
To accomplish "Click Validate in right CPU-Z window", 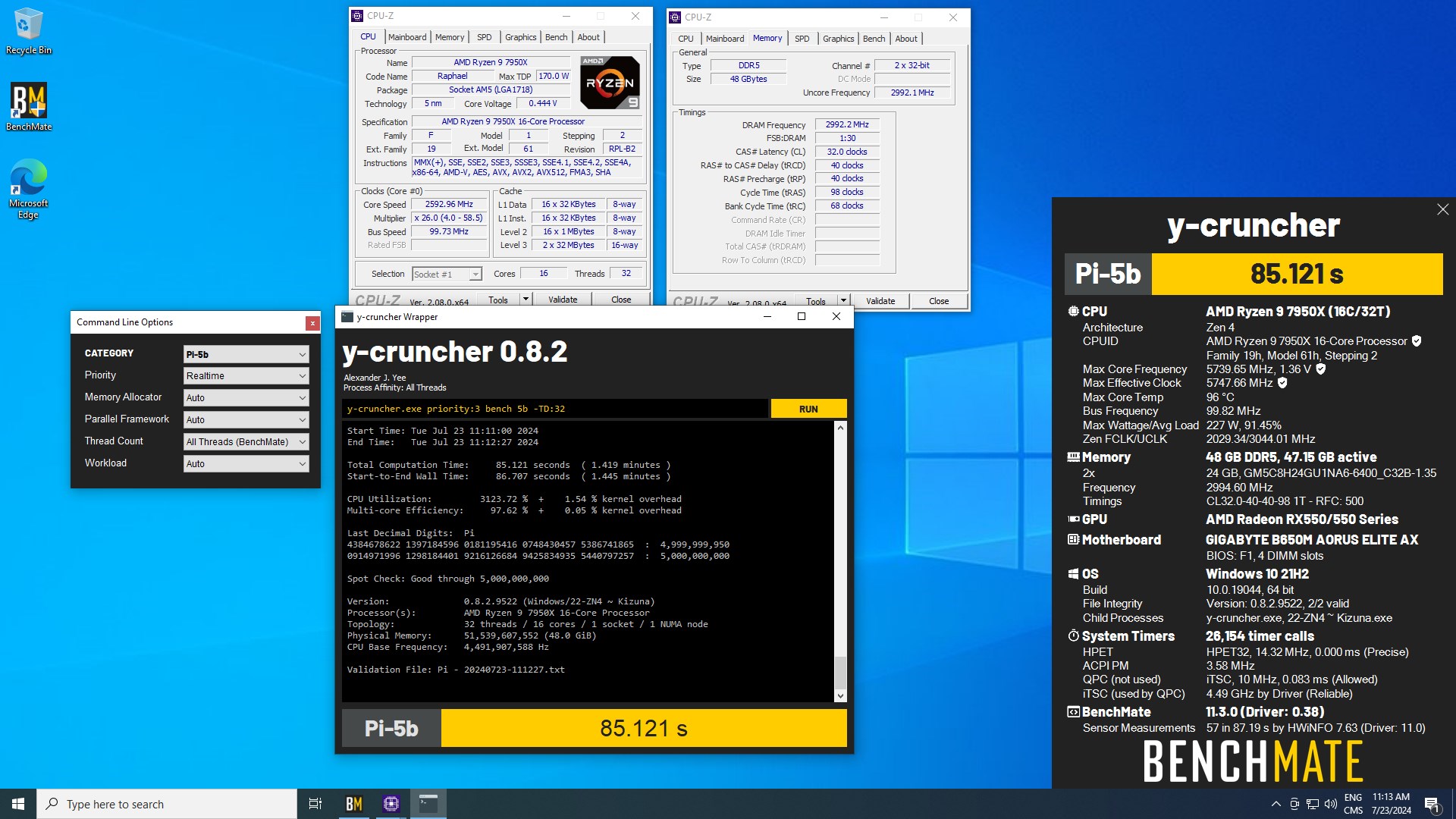I will coord(880,301).
